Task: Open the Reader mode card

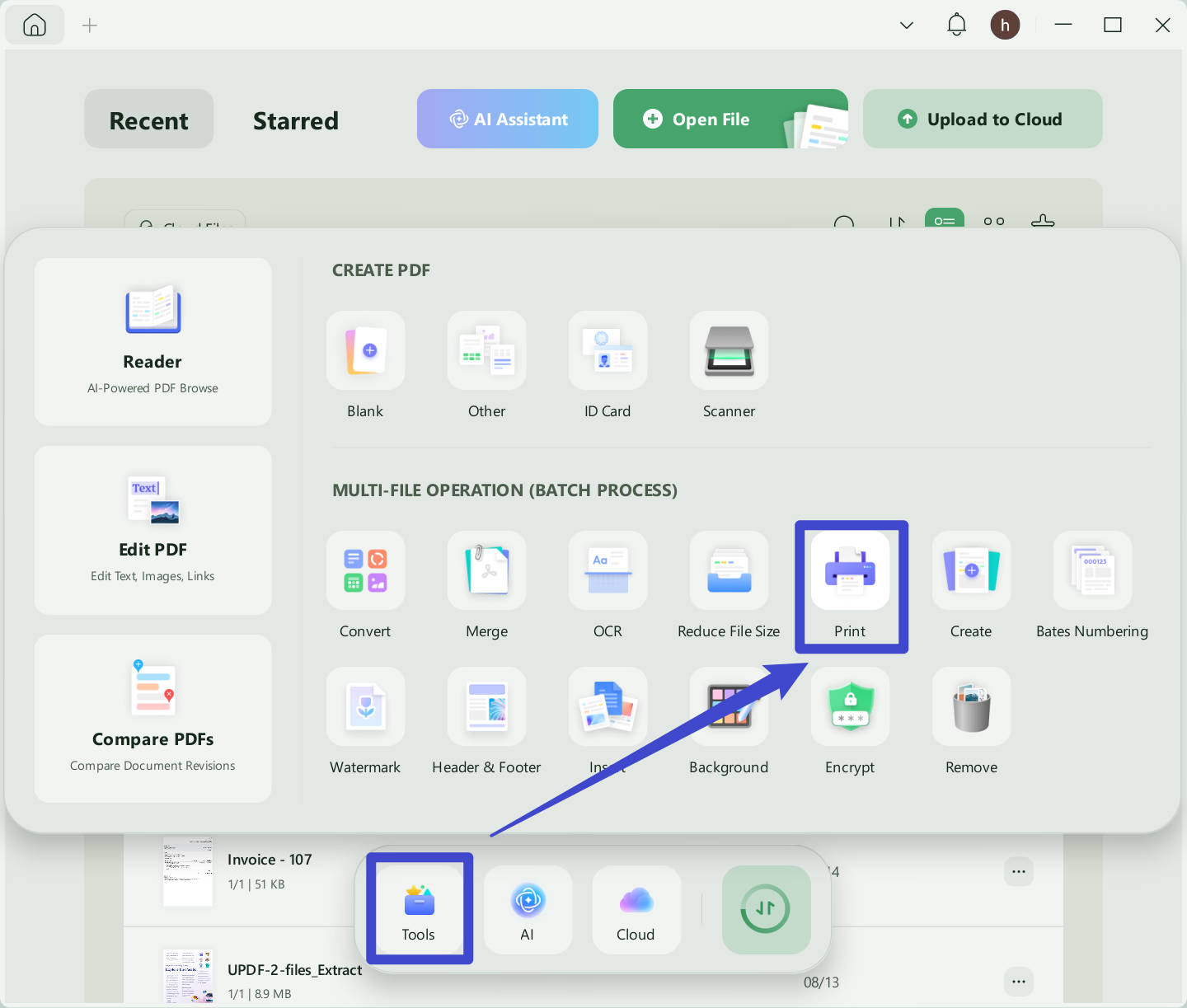Action: [153, 342]
